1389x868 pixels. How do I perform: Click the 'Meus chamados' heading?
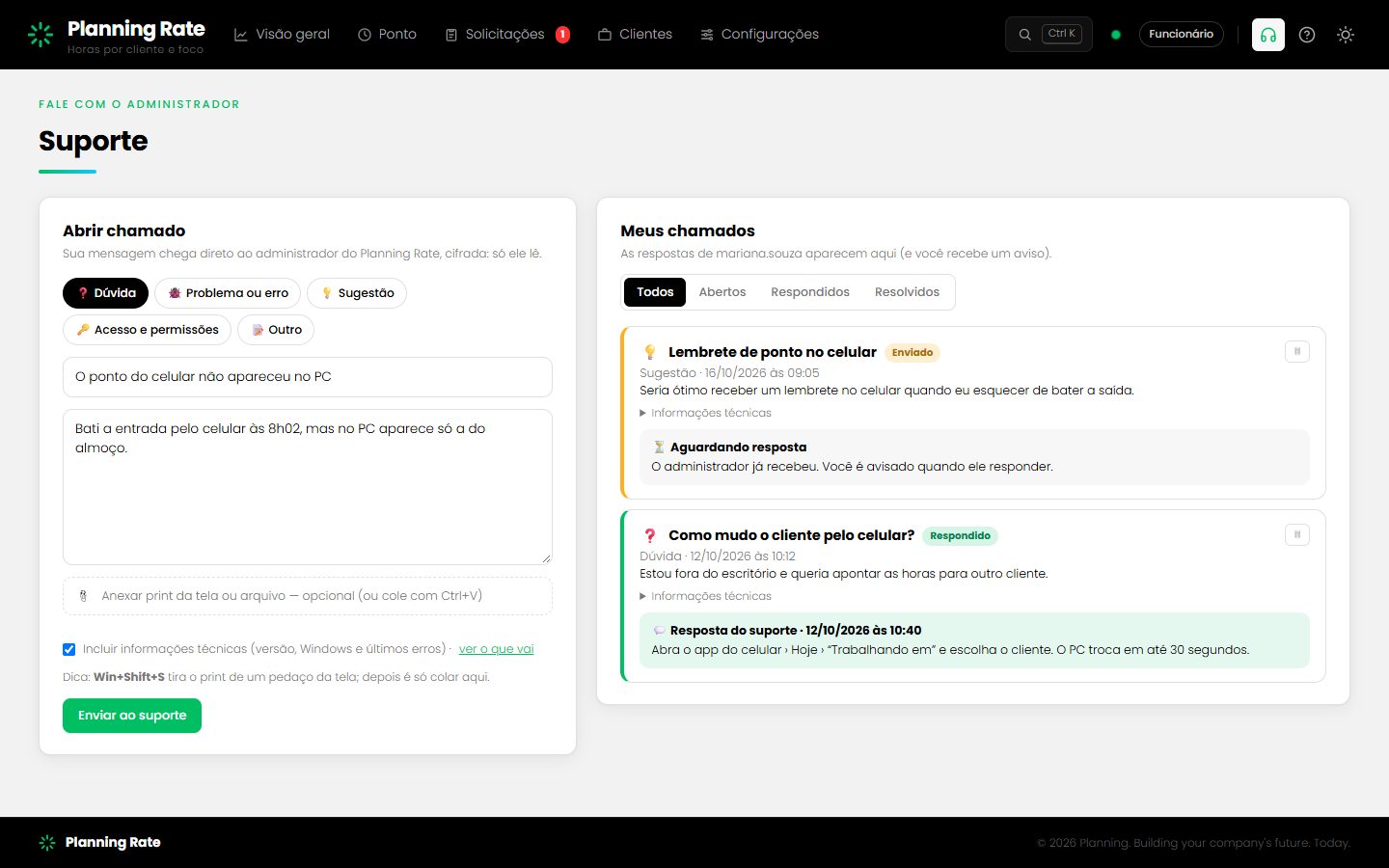coord(688,231)
